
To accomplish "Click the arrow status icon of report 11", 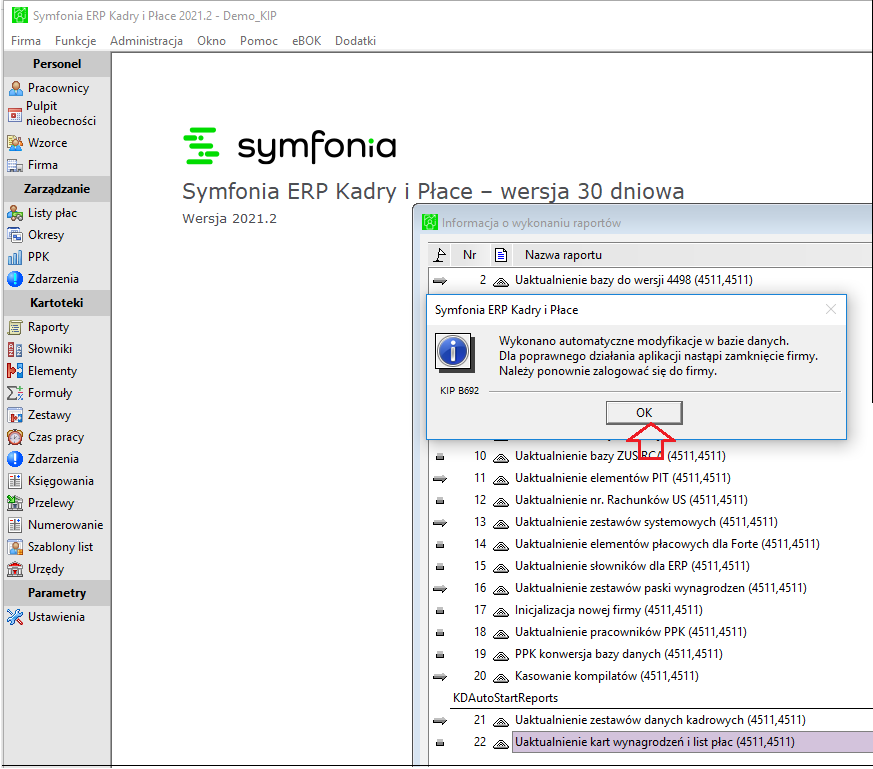I will click(440, 478).
